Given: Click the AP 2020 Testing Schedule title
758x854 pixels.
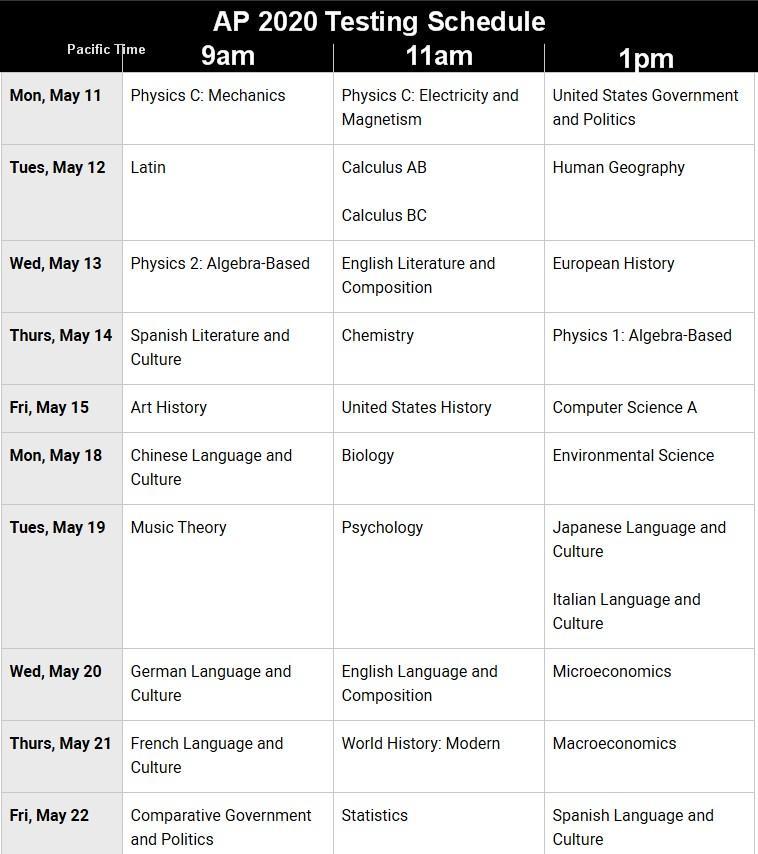Looking at the screenshot, I should pyautogui.click(x=379, y=21).
